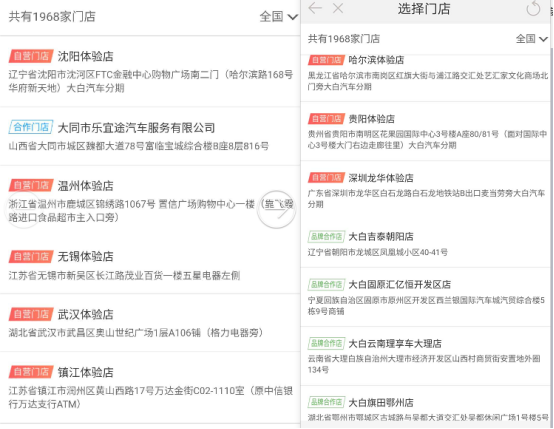Click the left carousel arrow circle in the left panel
This screenshot has width=554, height=429.
(23, 209)
